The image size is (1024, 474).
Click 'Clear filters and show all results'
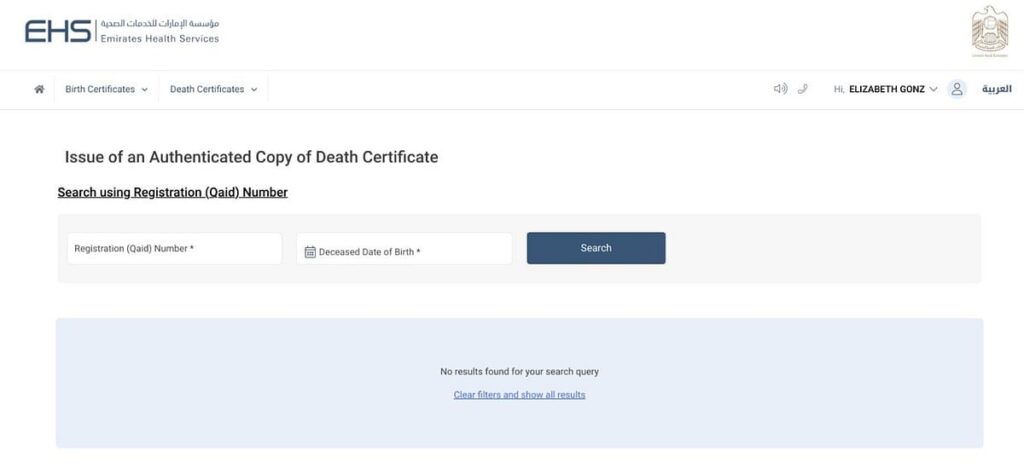519,395
